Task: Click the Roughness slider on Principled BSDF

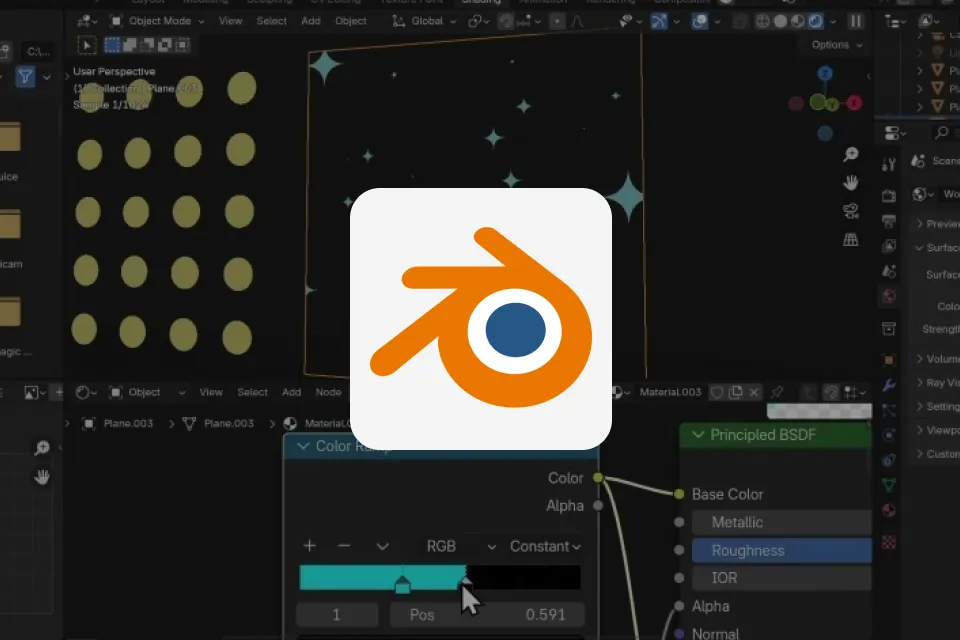Action: 782,550
